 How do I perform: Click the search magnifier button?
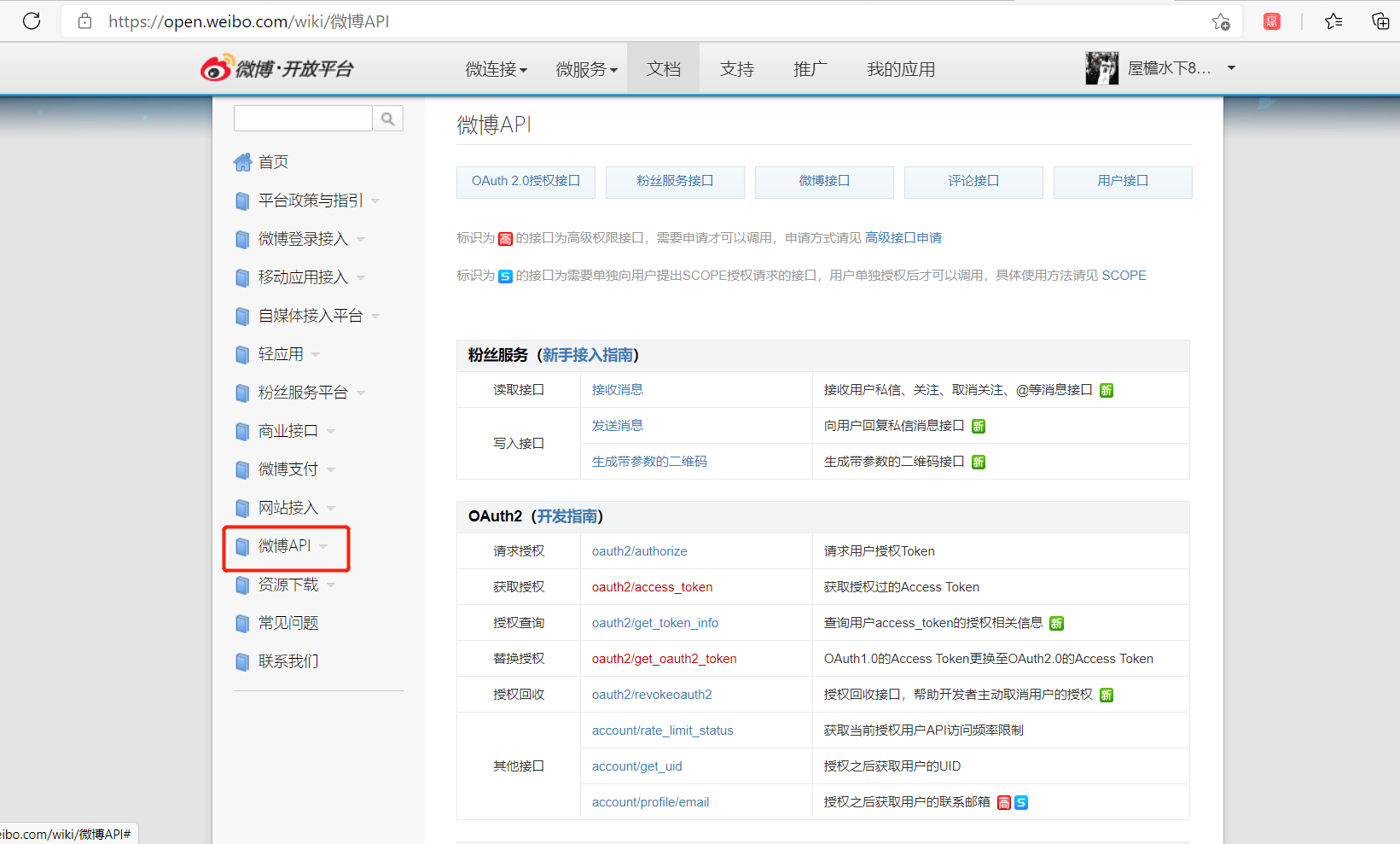click(x=388, y=119)
